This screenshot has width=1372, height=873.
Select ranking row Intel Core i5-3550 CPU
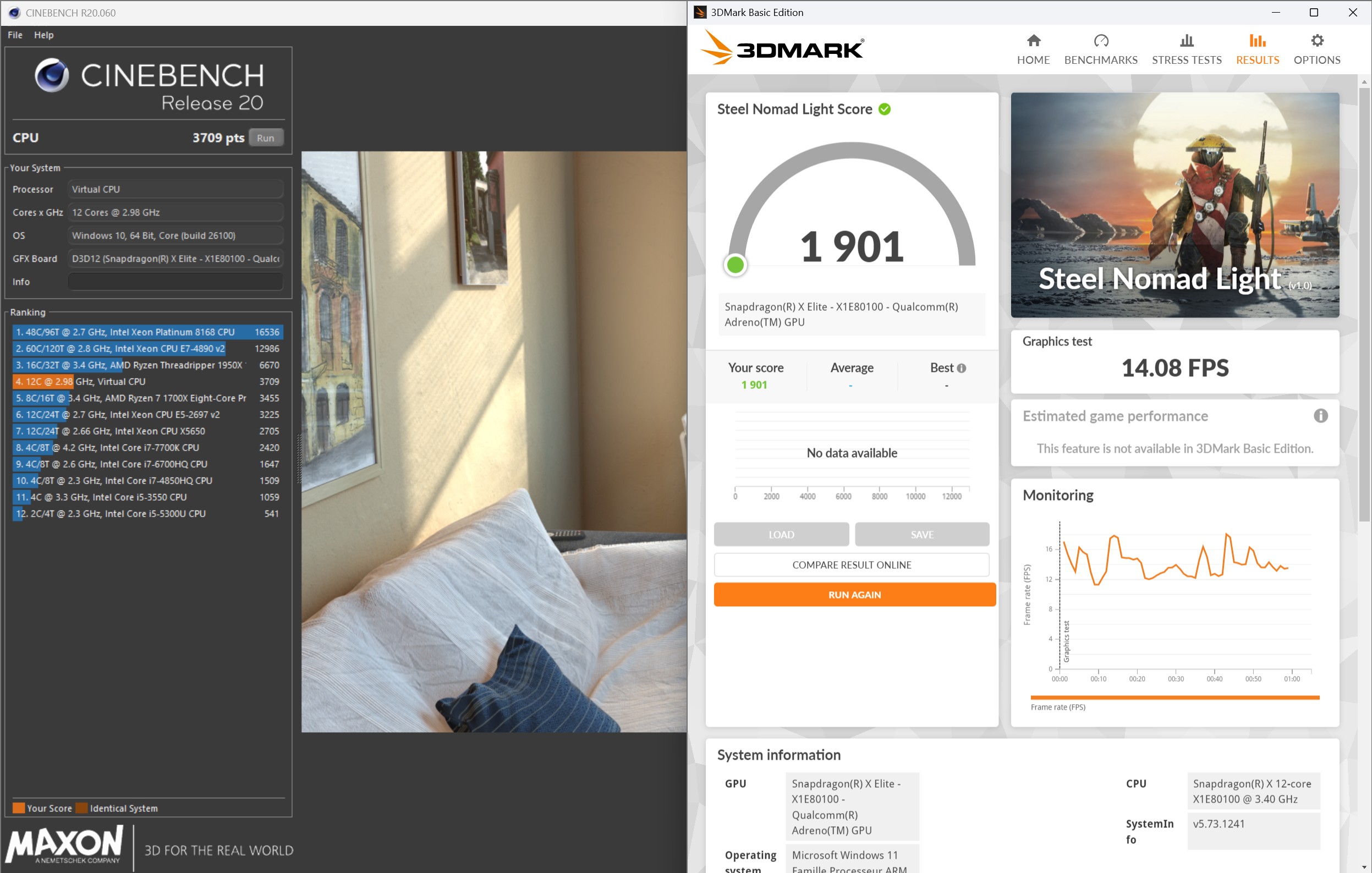coord(147,497)
